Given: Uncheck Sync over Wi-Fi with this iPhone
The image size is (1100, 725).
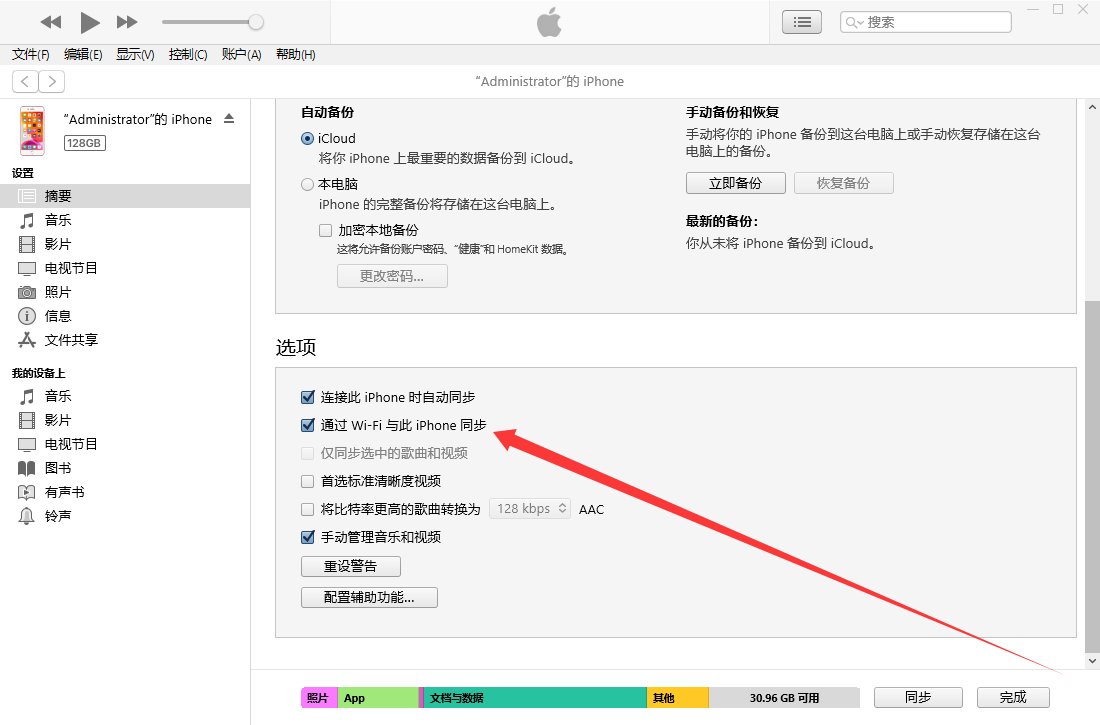Looking at the screenshot, I should coord(308,425).
